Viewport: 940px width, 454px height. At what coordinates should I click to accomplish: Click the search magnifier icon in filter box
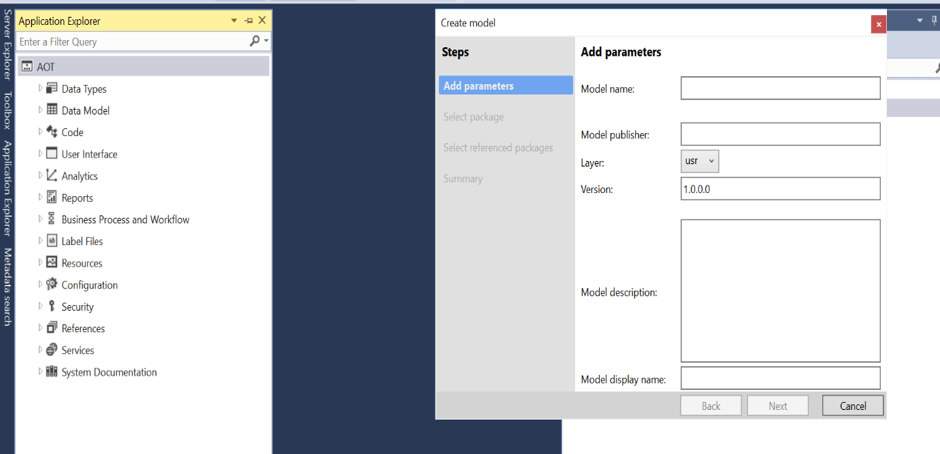click(255, 41)
